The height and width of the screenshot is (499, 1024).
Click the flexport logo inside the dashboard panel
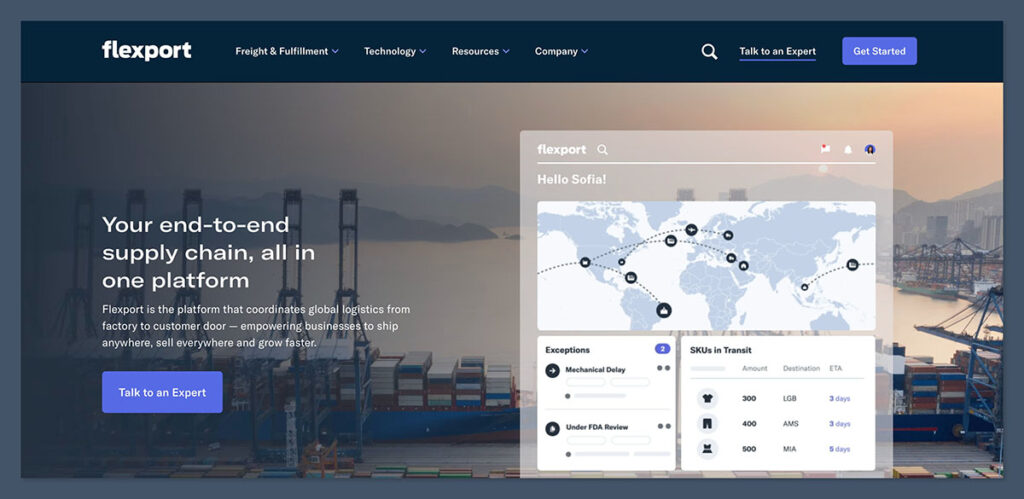[x=562, y=150]
